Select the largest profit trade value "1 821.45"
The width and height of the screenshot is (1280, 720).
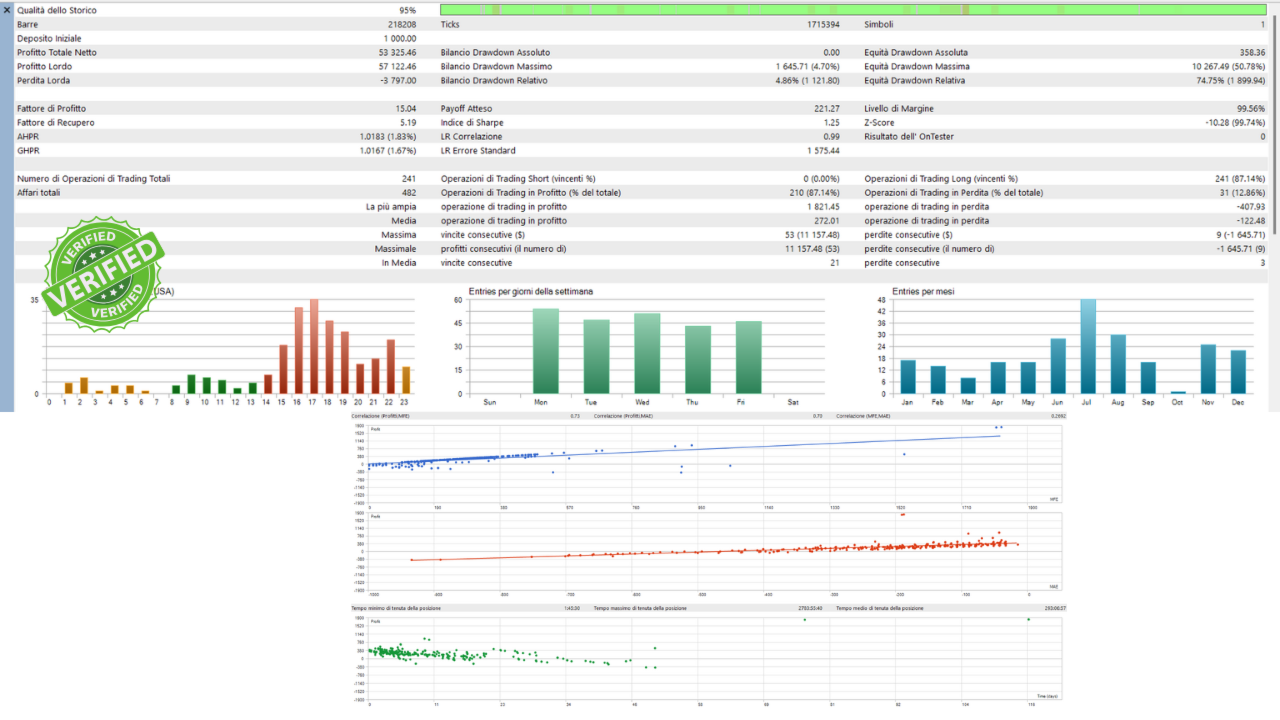coord(823,206)
